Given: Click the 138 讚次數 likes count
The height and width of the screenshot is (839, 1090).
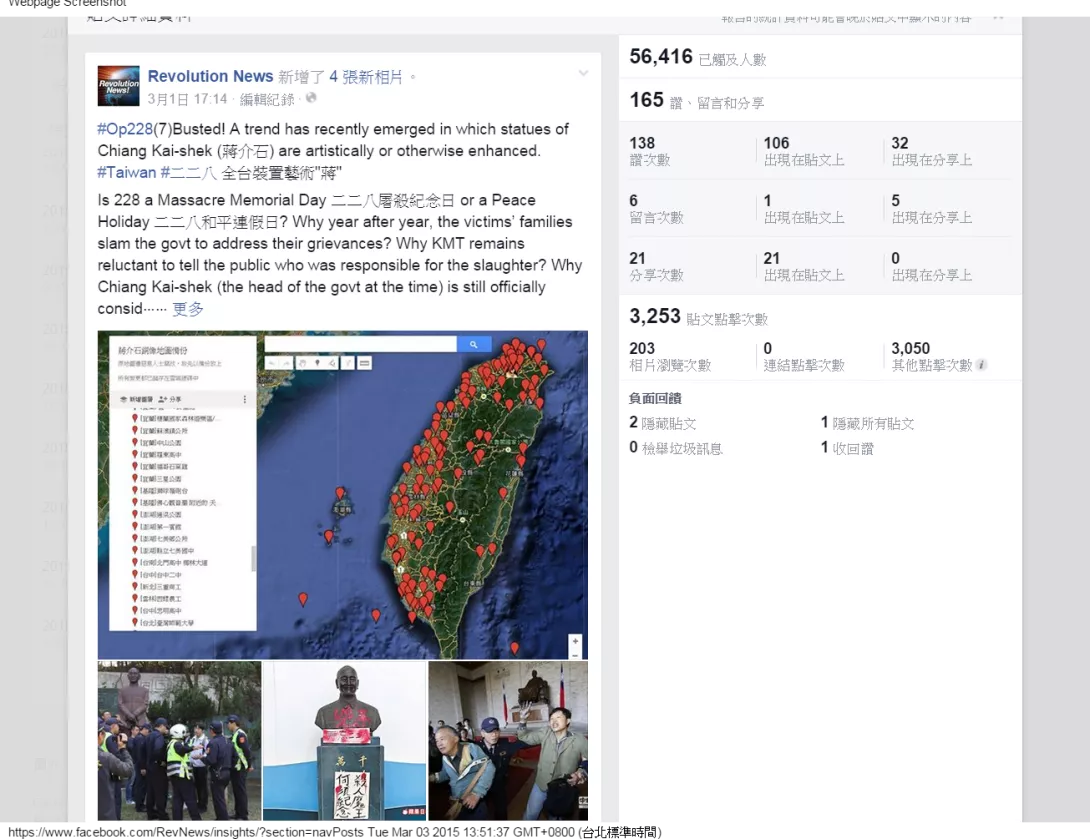Looking at the screenshot, I should point(650,151).
